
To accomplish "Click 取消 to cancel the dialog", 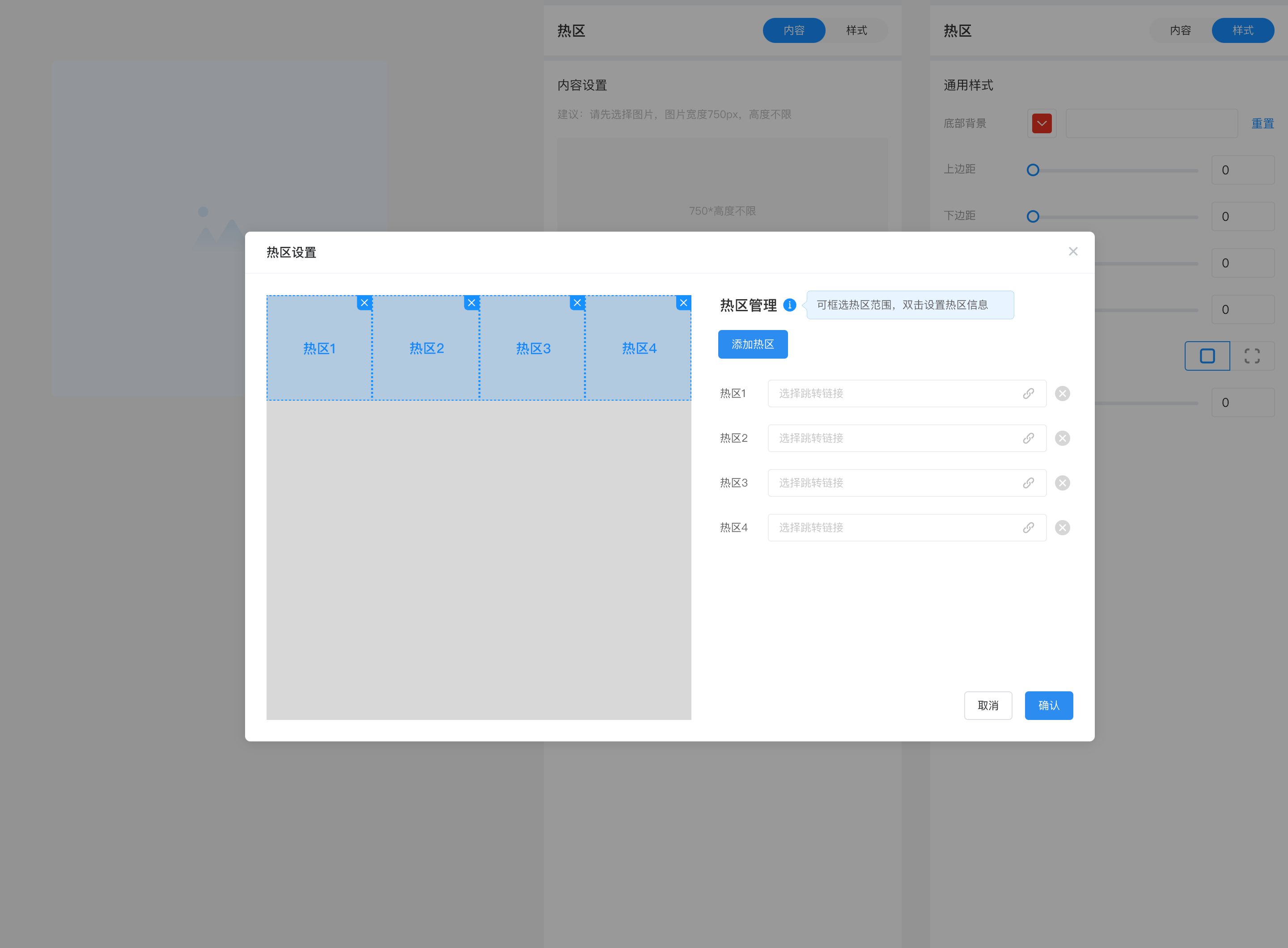I will 988,706.
